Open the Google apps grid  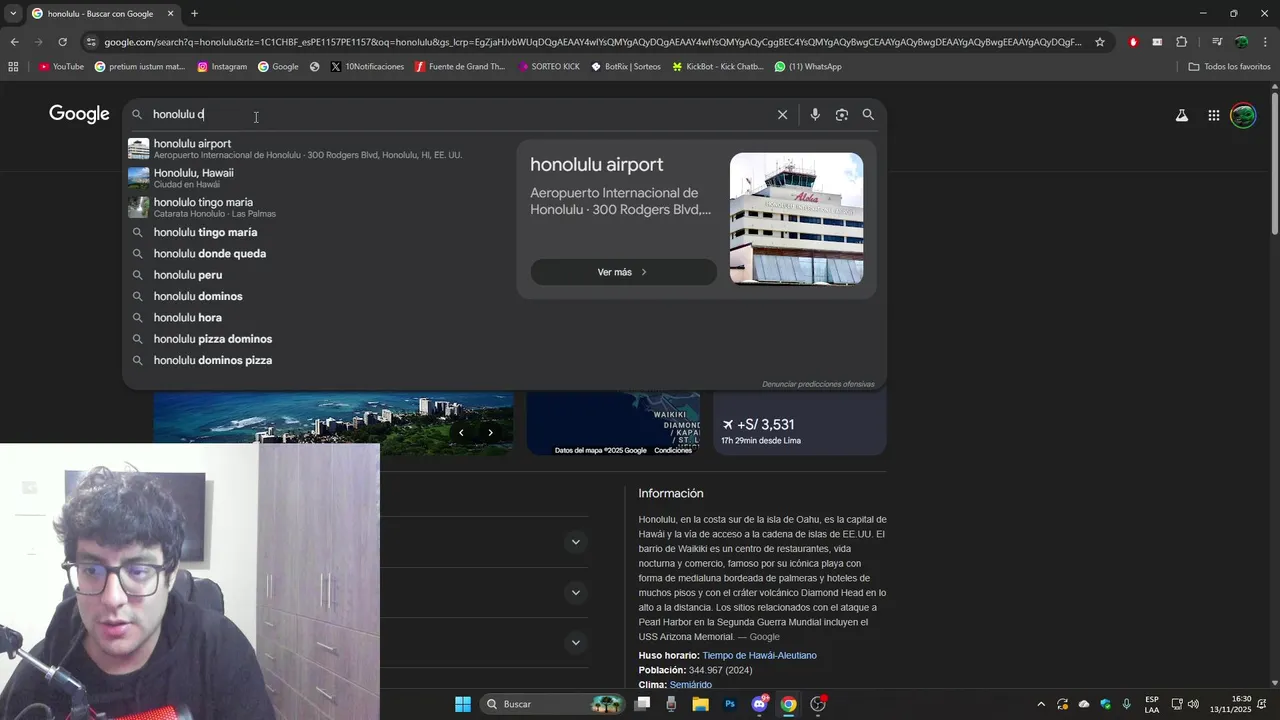pyautogui.click(x=1214, y=116)
